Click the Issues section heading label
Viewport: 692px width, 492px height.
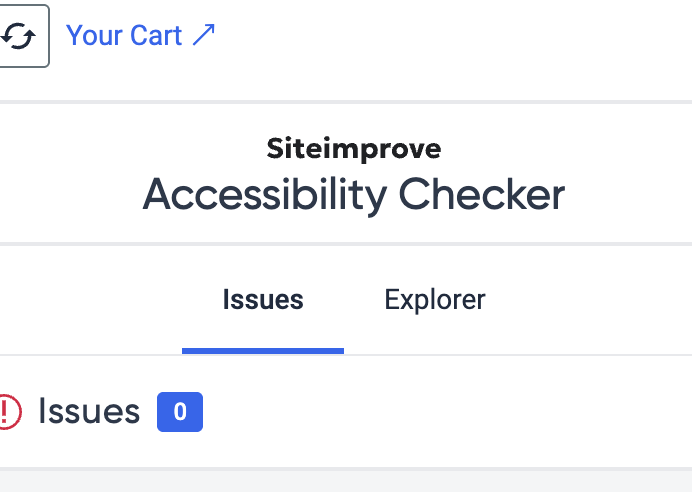89,411
